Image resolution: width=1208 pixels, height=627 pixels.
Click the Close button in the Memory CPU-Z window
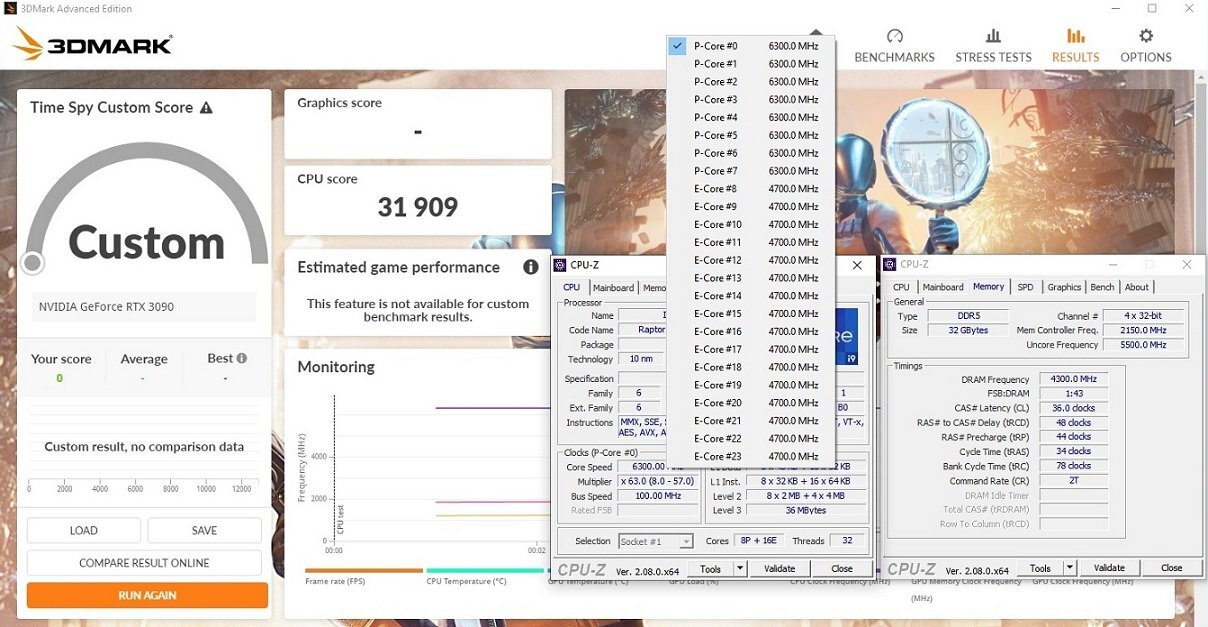tap(1171, 568)
